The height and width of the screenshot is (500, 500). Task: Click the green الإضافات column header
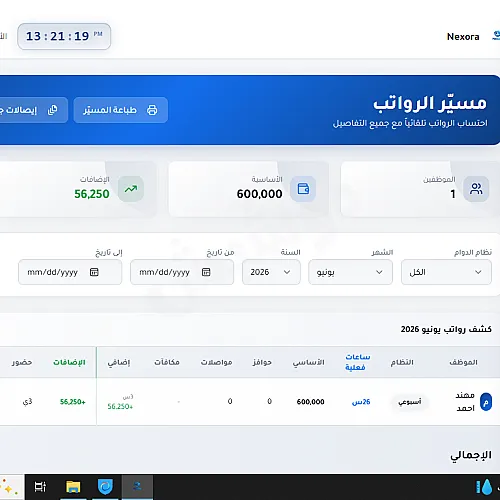(69, 362)
